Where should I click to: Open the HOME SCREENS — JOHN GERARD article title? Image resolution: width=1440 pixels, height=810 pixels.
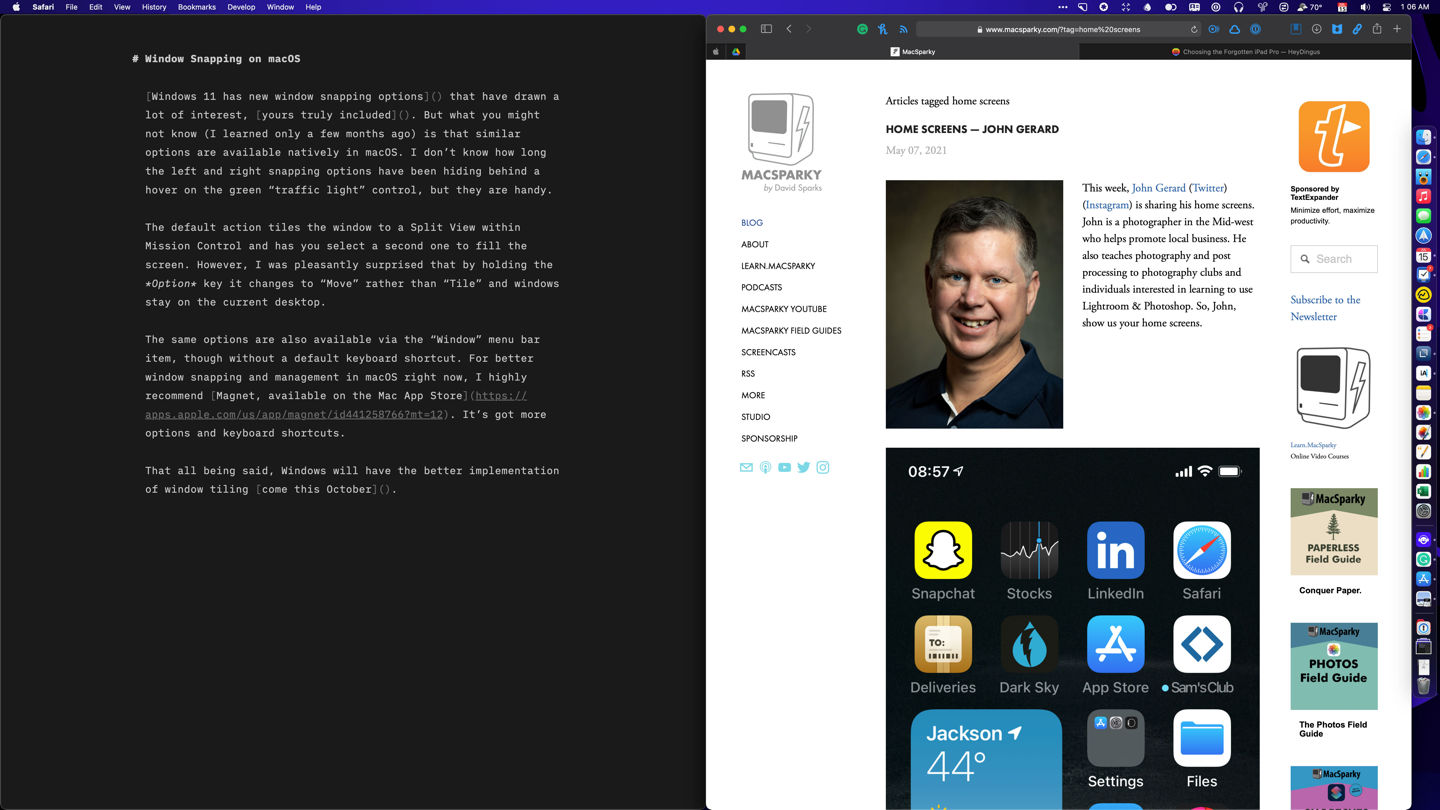pos(972,129)
